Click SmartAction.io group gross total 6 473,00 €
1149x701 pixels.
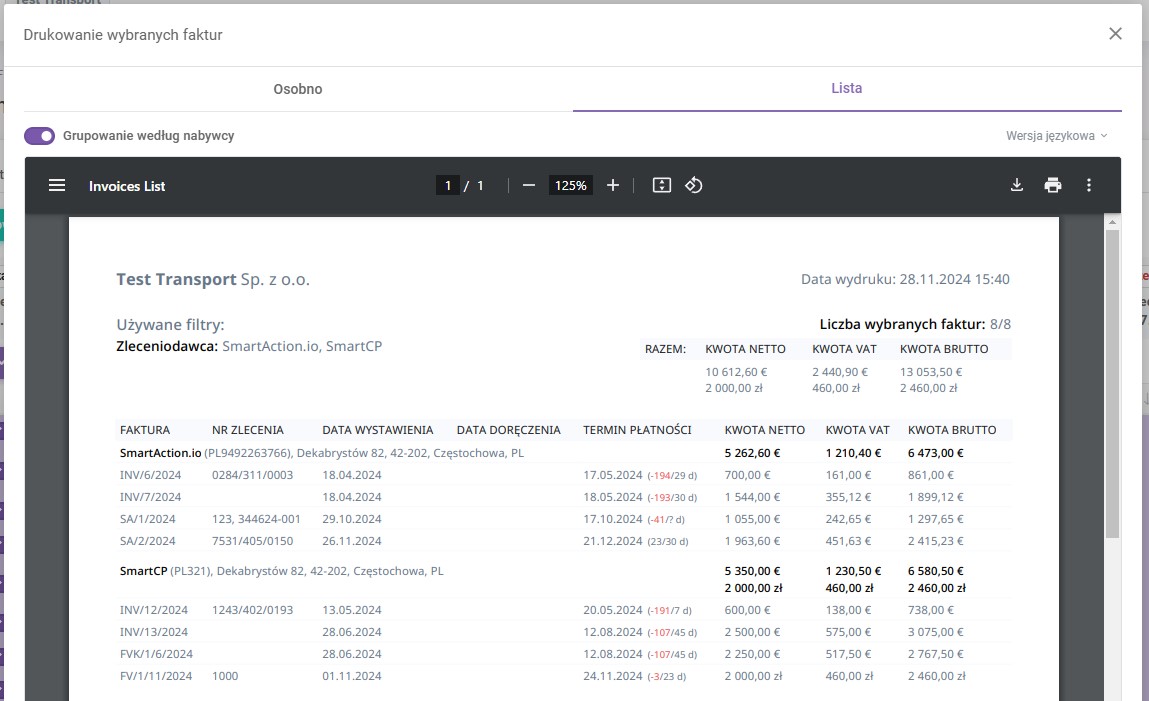(x=936, y=453)
